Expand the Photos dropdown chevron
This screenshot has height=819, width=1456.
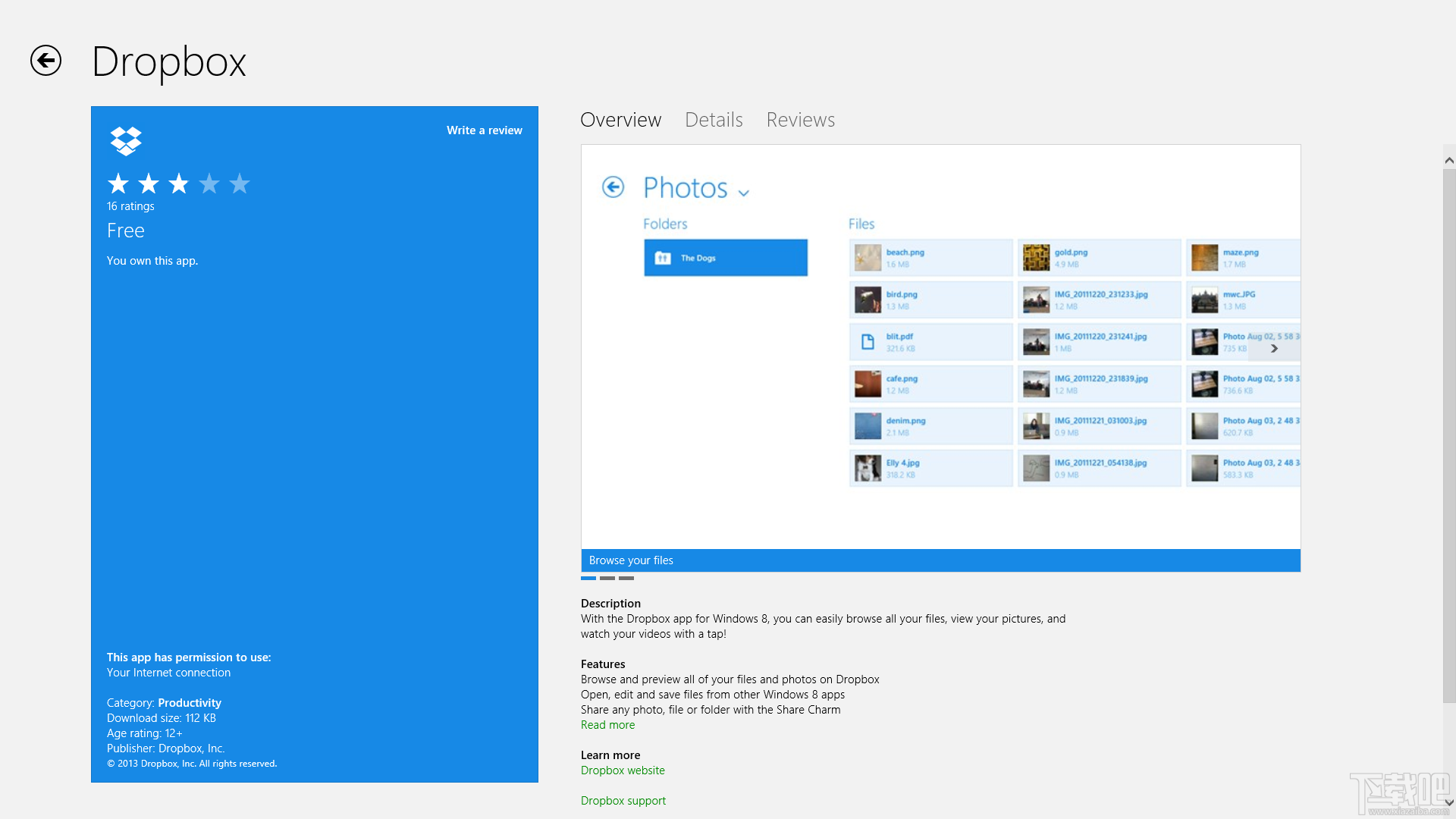(742, 191)
